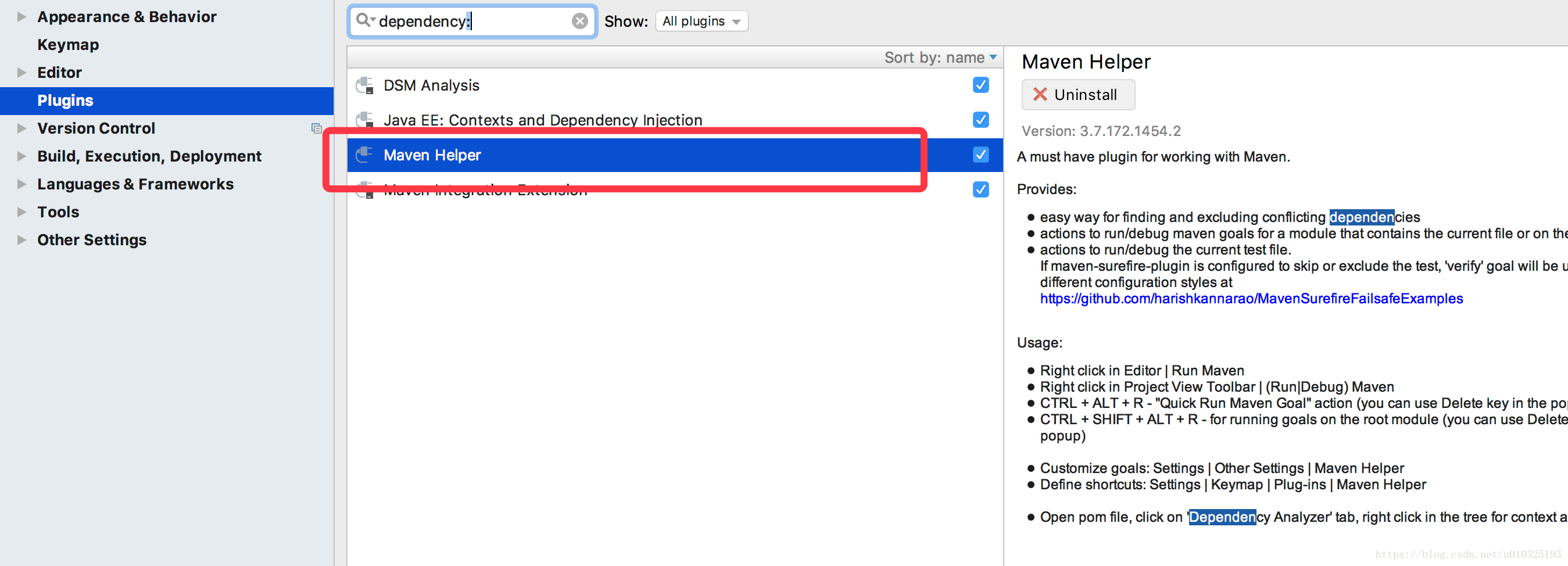Disable the DSM Analysis plugin checkbox
The image size is (1568, 566).
[980, 85]
